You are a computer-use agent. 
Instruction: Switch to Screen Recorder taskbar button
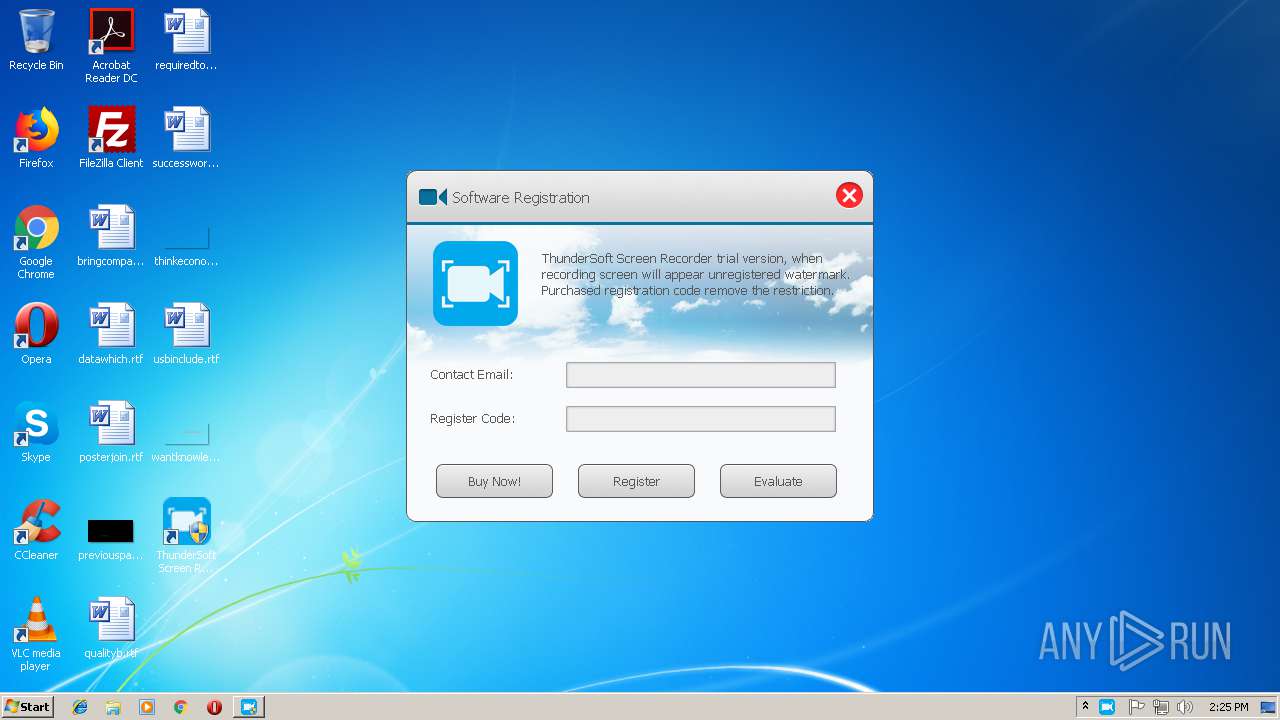click(x=249, y=707)
